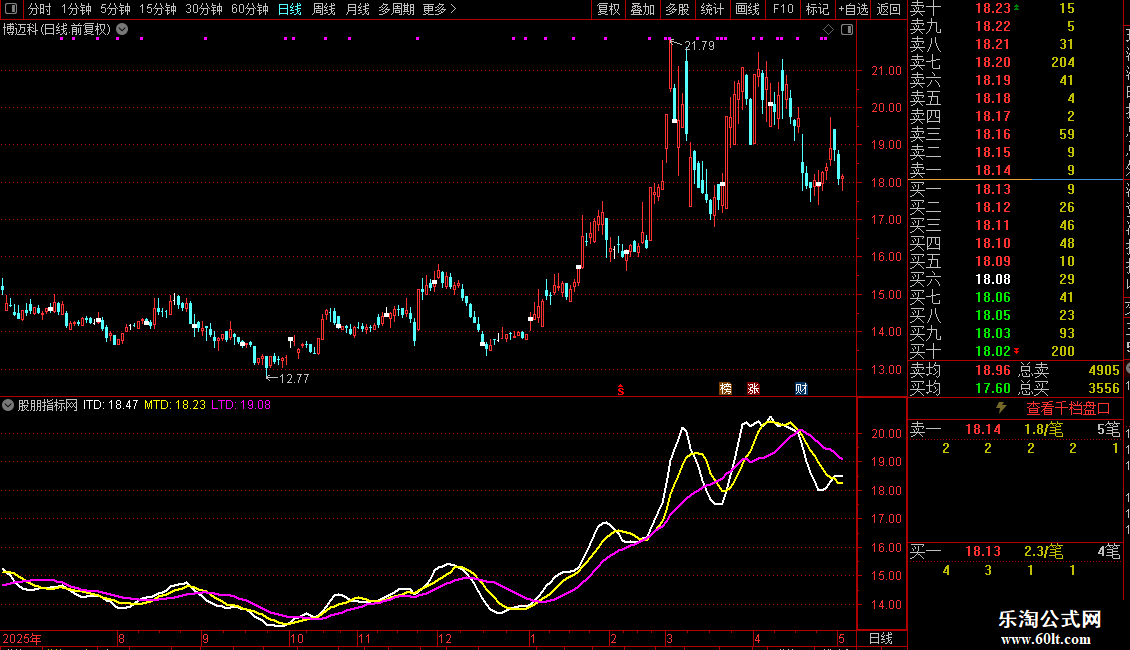Viewport: 1130px width, 650px height.
Task: Click the LTD: 19.08 indicator value
Action: point(241,405)
